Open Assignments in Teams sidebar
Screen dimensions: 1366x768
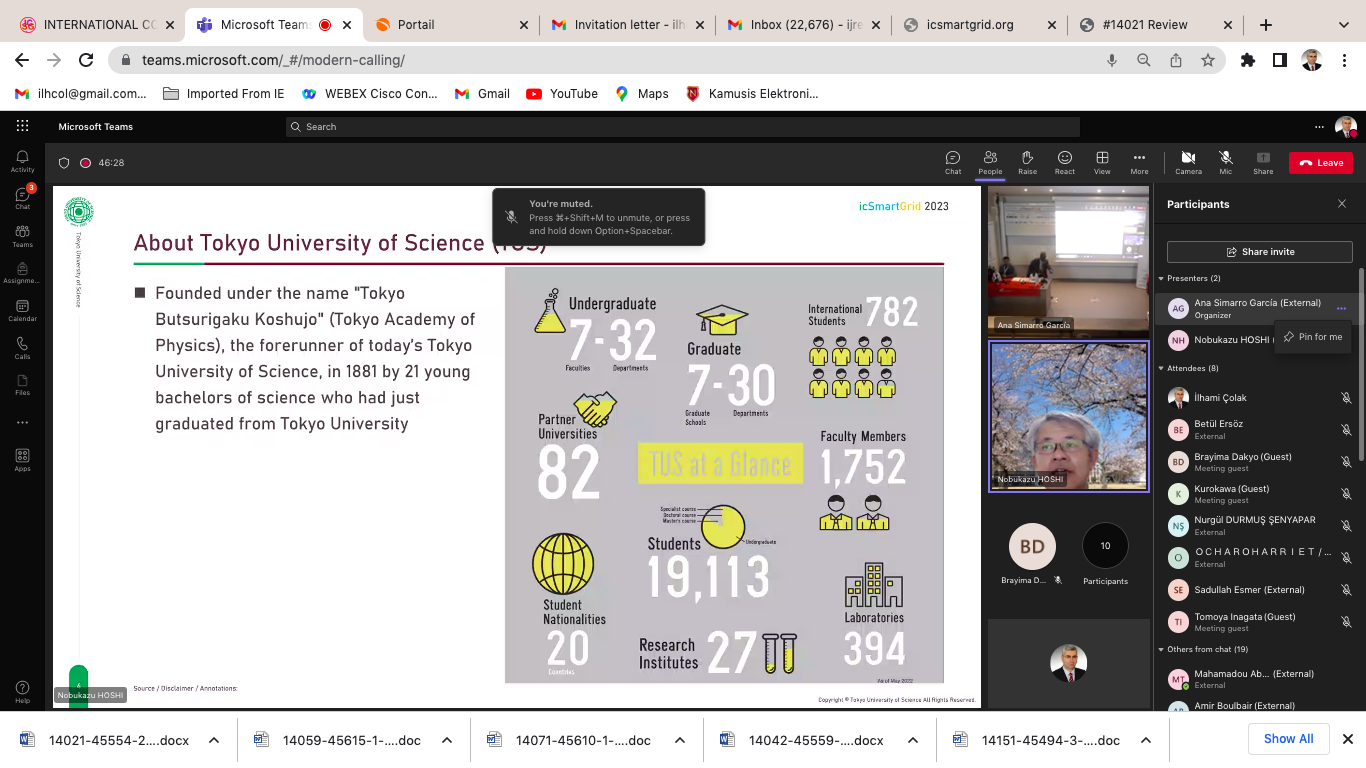click(x=22, y=273)
